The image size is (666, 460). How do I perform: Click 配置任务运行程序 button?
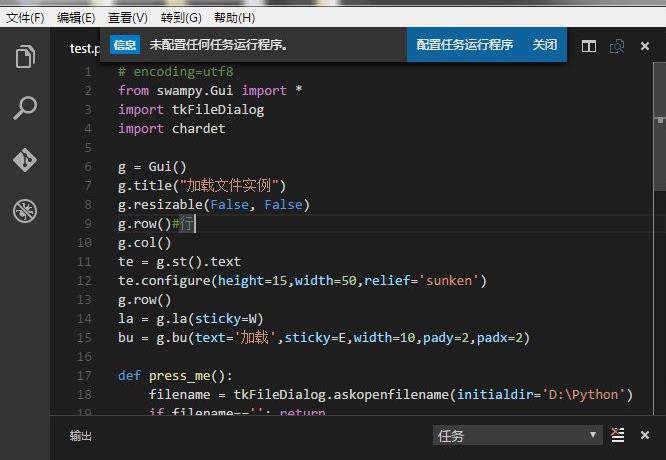coord(465,45)
